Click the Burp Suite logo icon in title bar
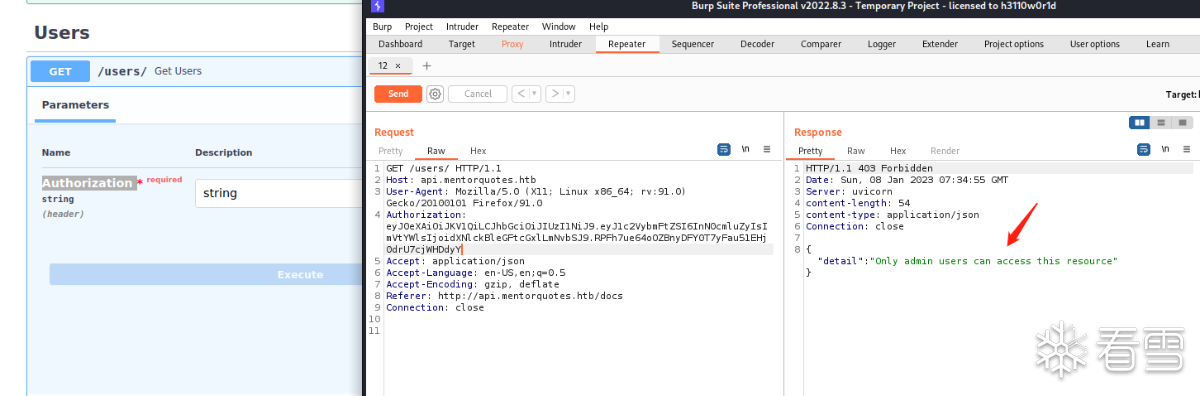This screenshot has width=1200, height=396. coord(377,6)
